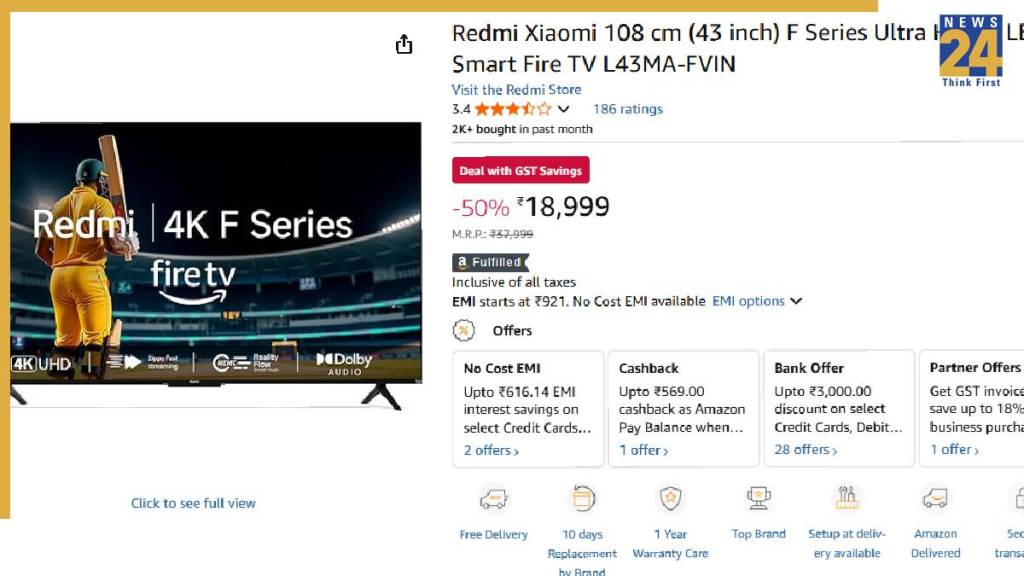The image size is (1024, 576).
Task: Open the 1 offer Cashback link
Action: pos(644,450)
